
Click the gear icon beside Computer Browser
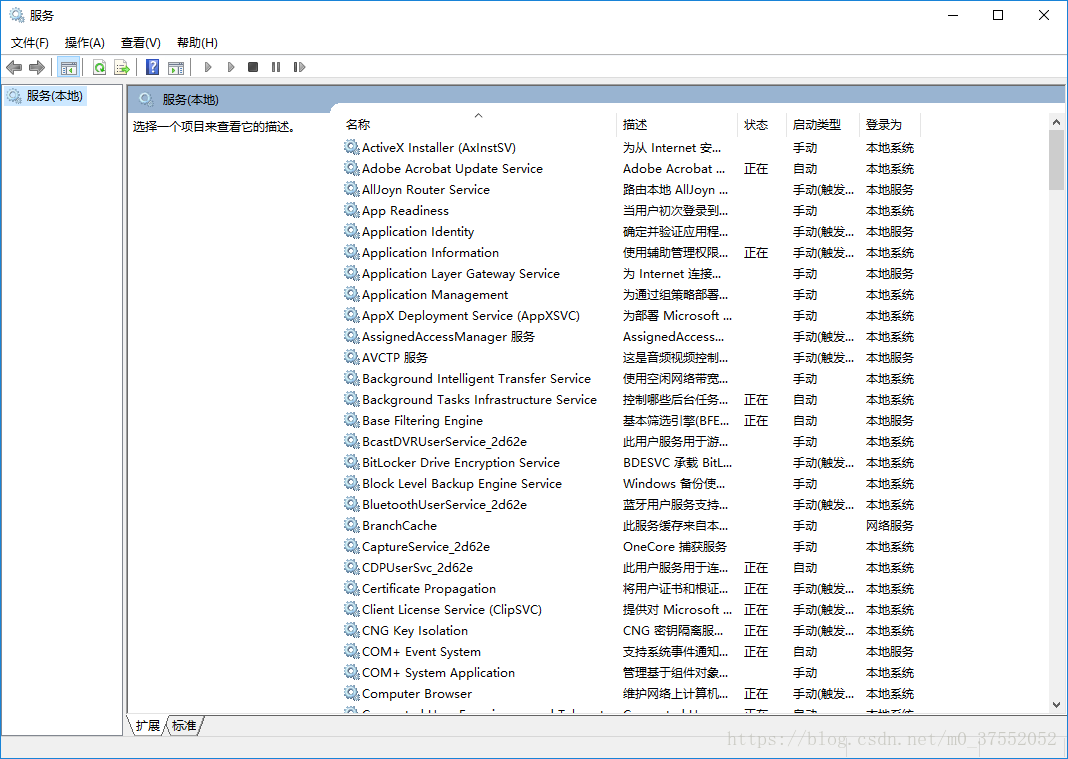(351, 693)
